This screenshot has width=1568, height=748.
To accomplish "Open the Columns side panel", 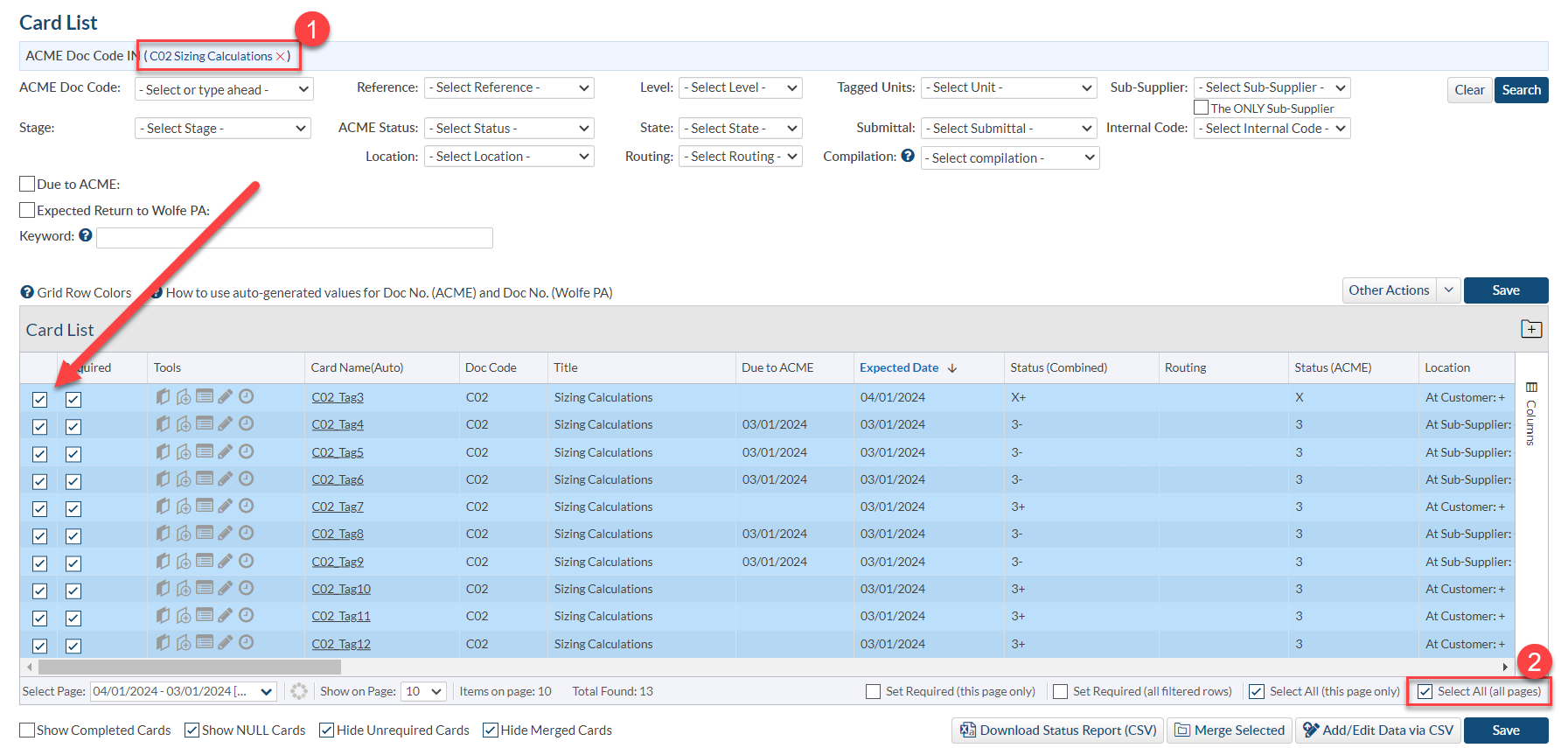I will [1531, 413].
